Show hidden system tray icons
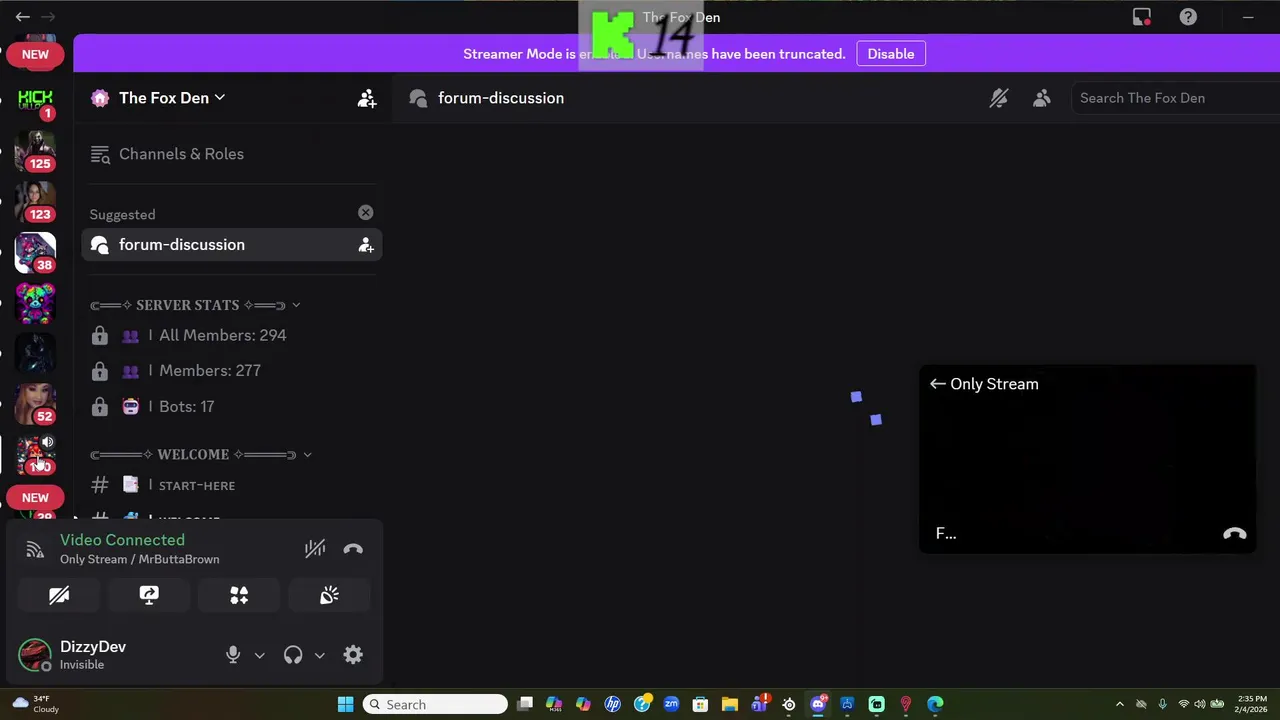Screen dimensions: 1280x720 pos(1119,705)
